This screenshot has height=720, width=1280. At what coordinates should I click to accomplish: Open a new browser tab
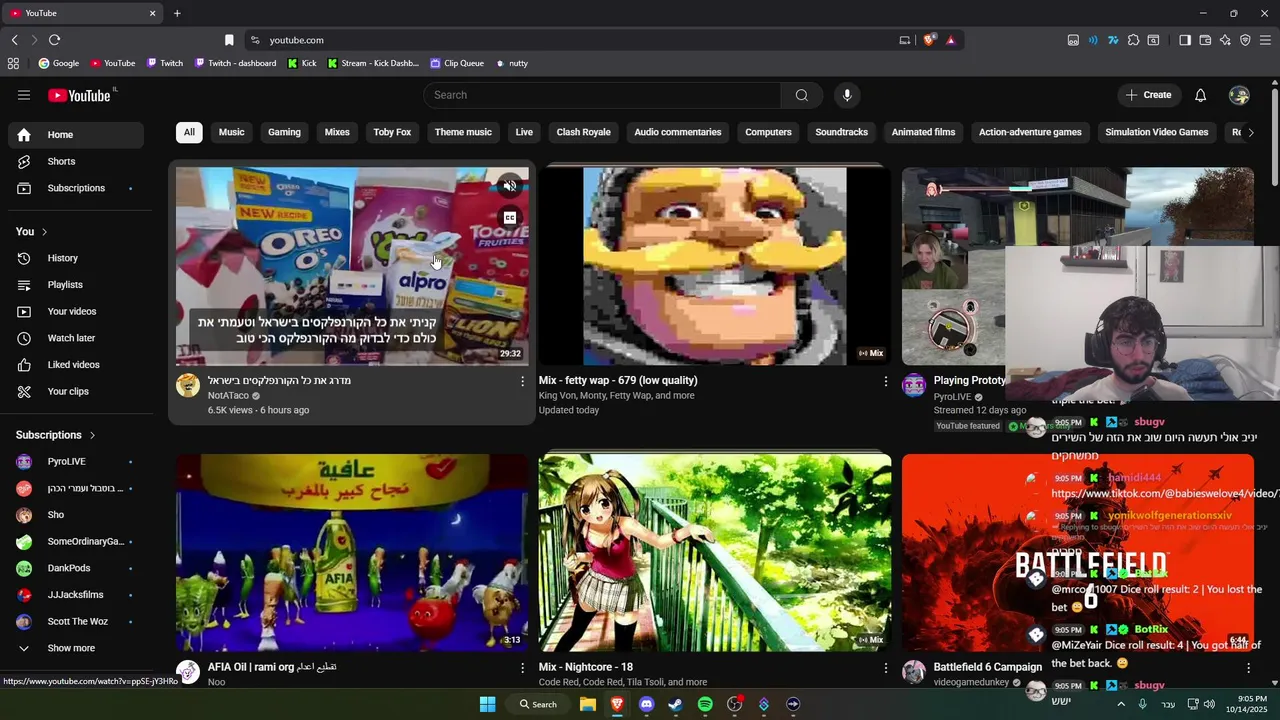(177, 13)
